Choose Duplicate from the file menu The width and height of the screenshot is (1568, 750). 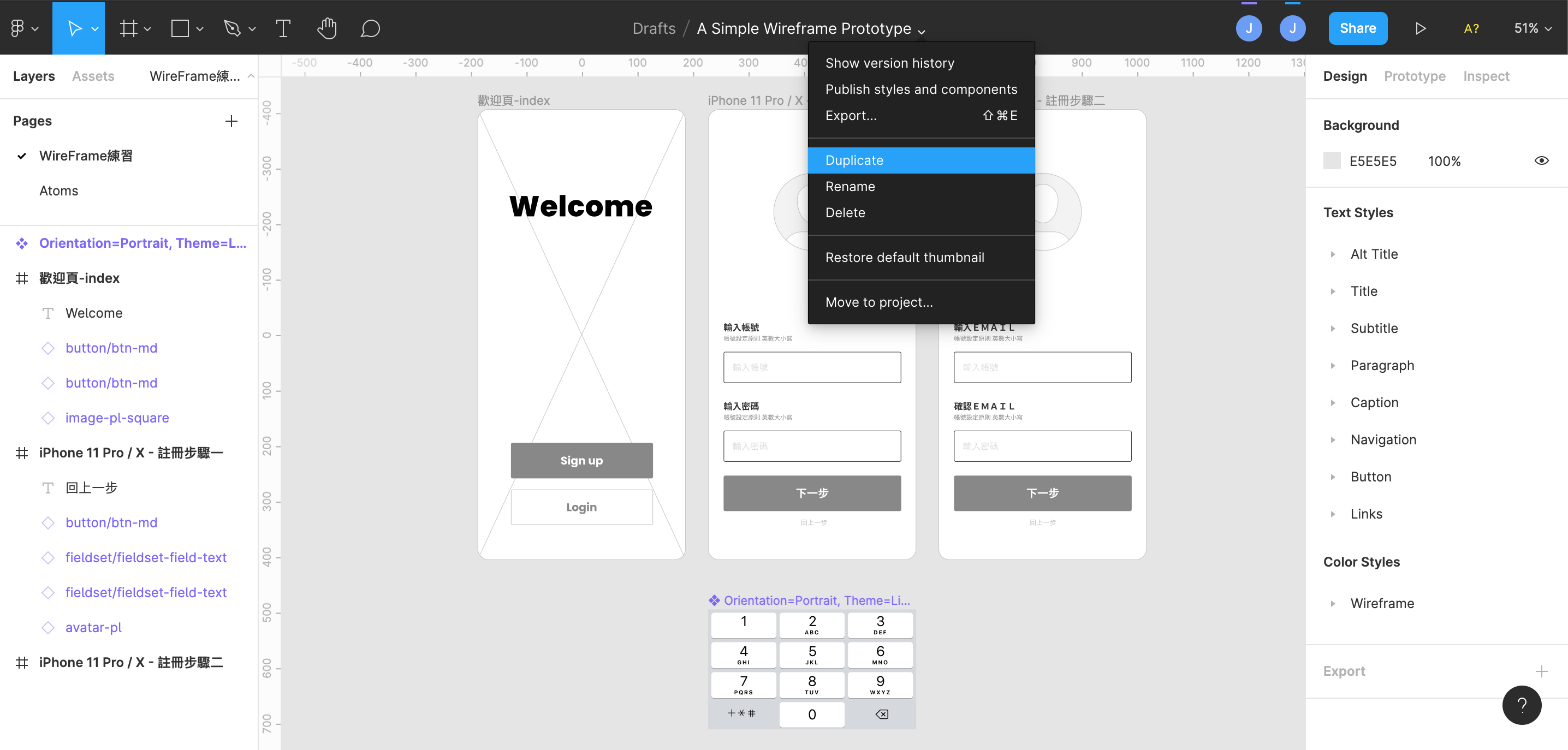tap(854, 160)
